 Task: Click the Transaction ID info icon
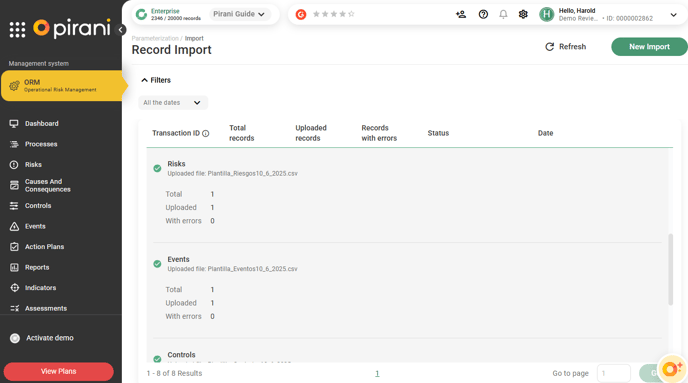pos(205,133)
